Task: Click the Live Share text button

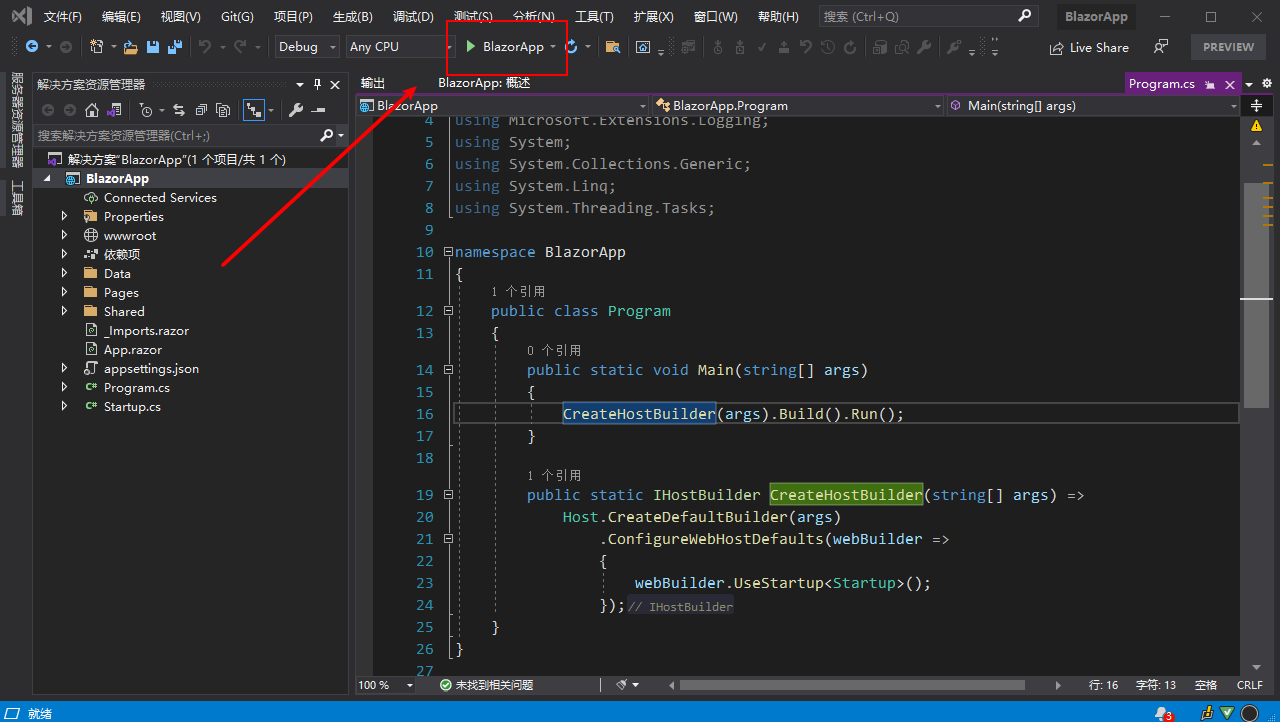Action: click(1099, 47)
